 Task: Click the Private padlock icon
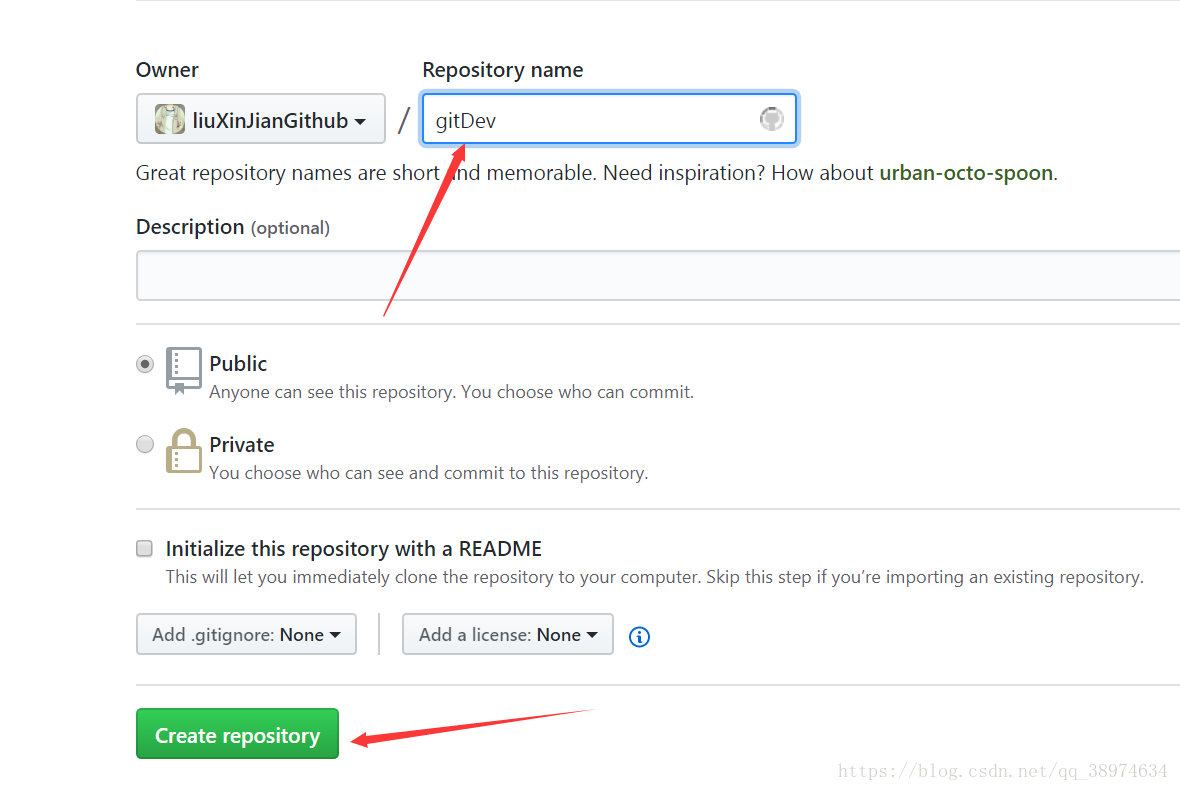[x=184, y=451]
